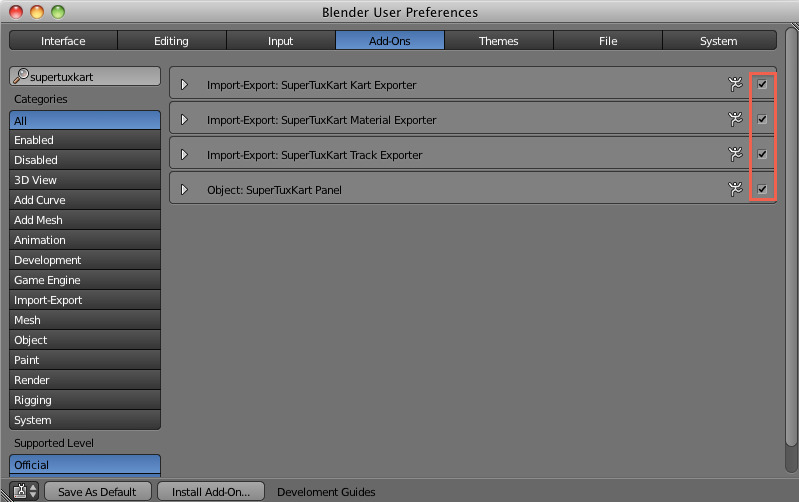Viewport: 799px width, 502px height.
Task: Select the Import-Export category
Action: (x=85, y=300)
